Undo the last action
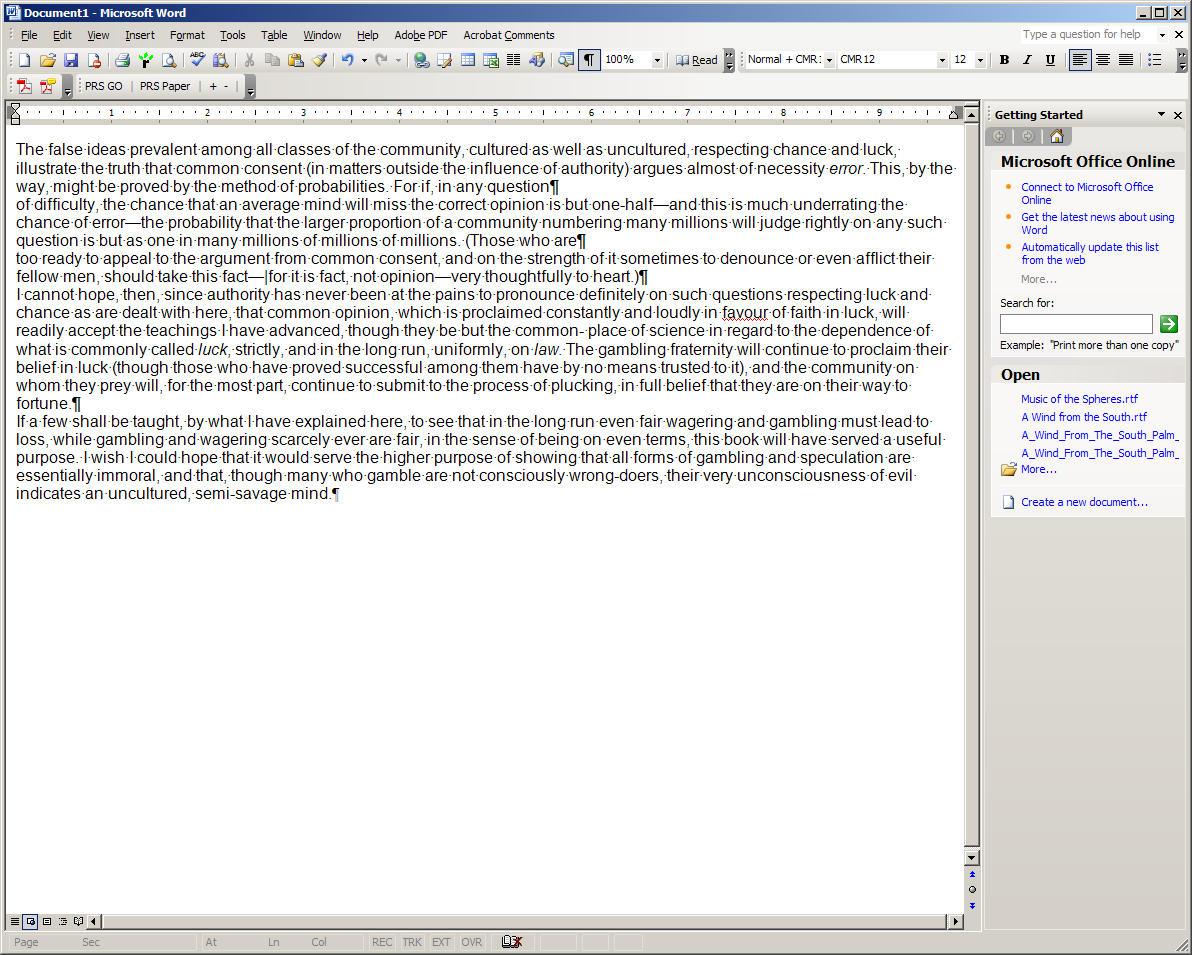The height and width of the screenshot is (955, 1192). point(347,60)
